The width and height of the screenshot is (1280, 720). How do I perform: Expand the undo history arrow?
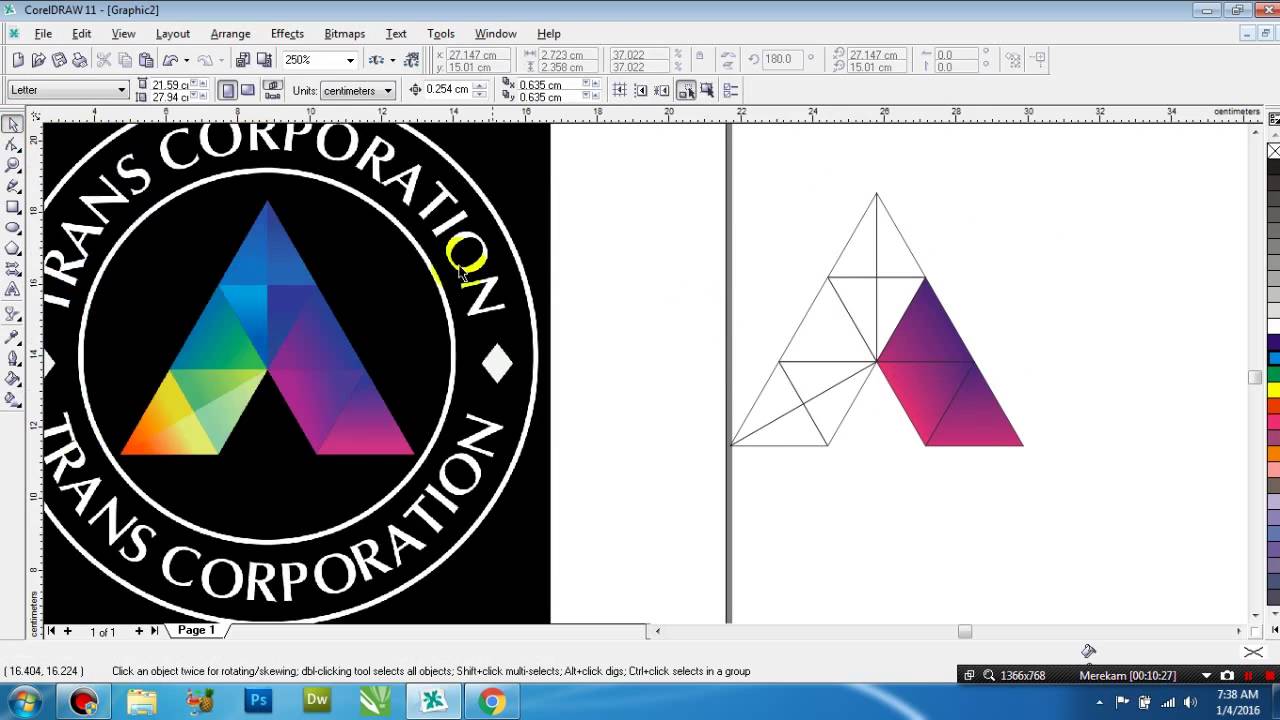(x=186, y=60)
